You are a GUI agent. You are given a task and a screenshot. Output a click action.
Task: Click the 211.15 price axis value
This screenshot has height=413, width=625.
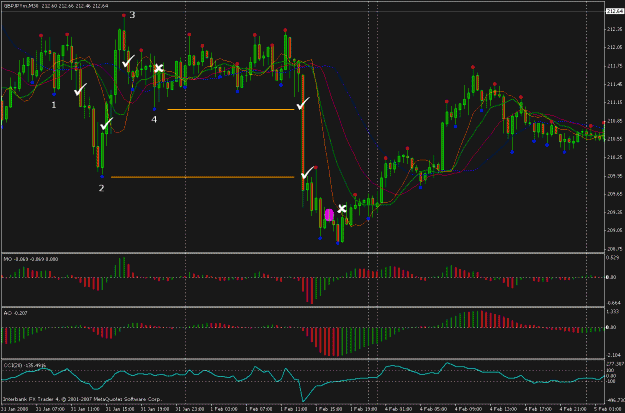[x=615, y=103]
